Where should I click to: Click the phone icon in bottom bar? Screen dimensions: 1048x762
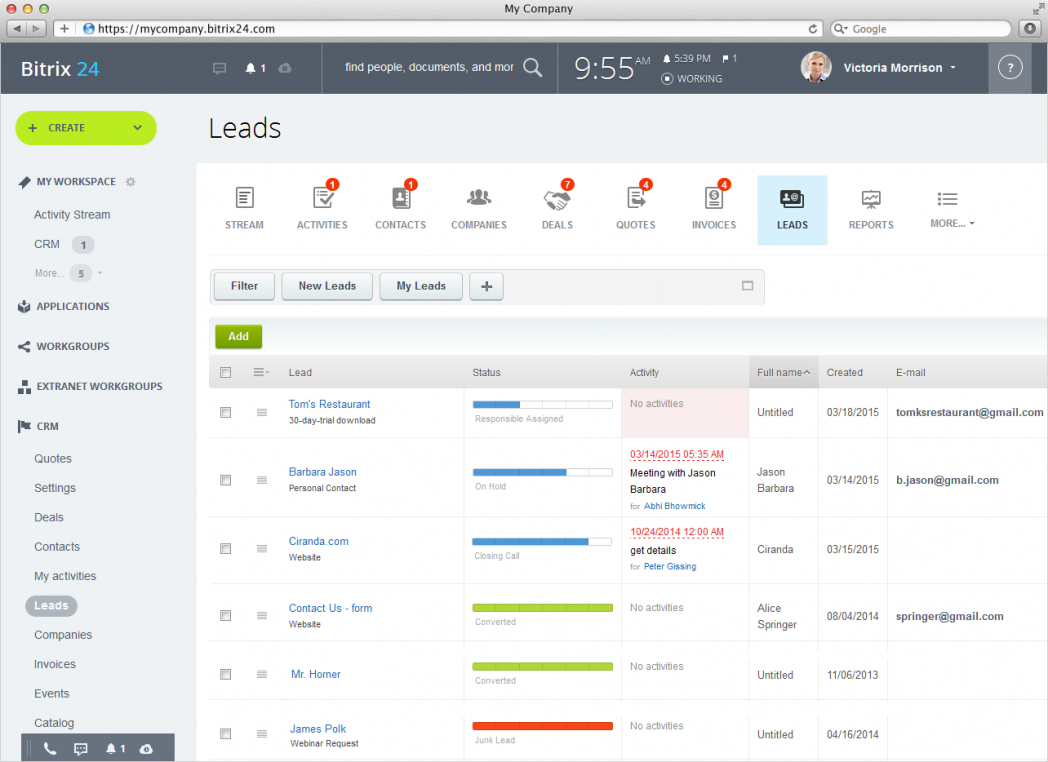click(x=50, y=748)
